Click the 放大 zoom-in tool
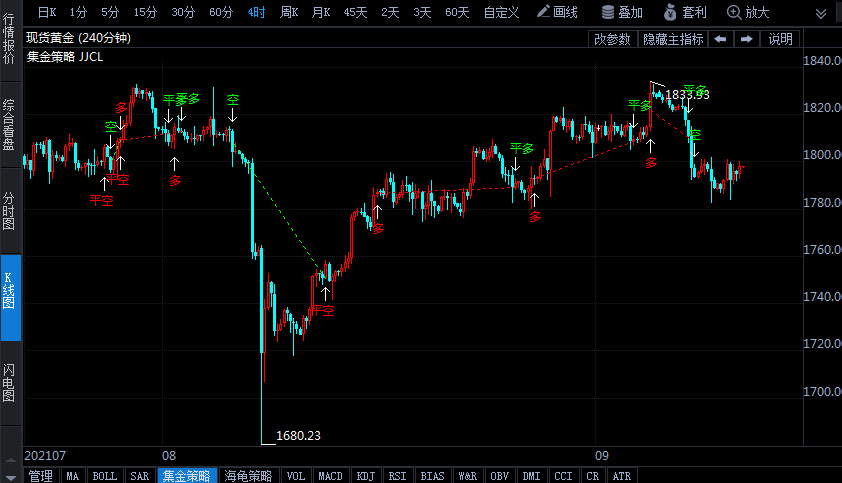 click(748, 12)
